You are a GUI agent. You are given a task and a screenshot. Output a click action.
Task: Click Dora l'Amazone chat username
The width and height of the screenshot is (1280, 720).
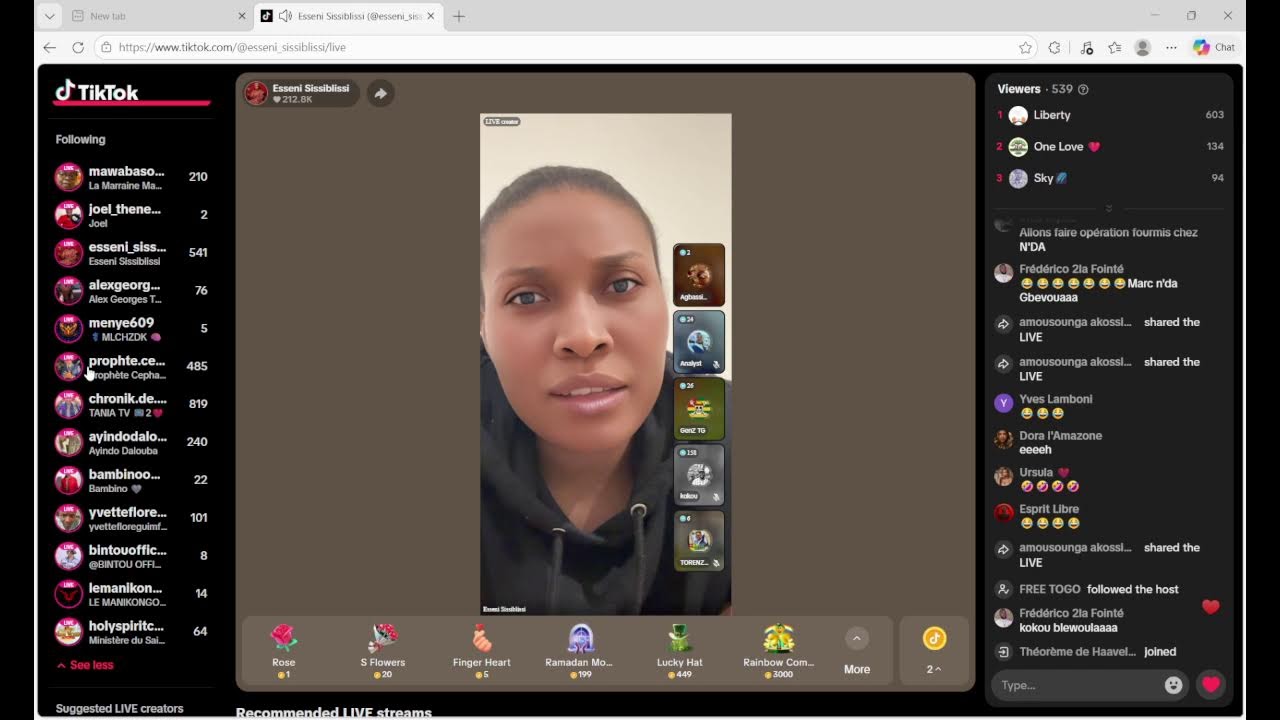tap(1060, 436)
